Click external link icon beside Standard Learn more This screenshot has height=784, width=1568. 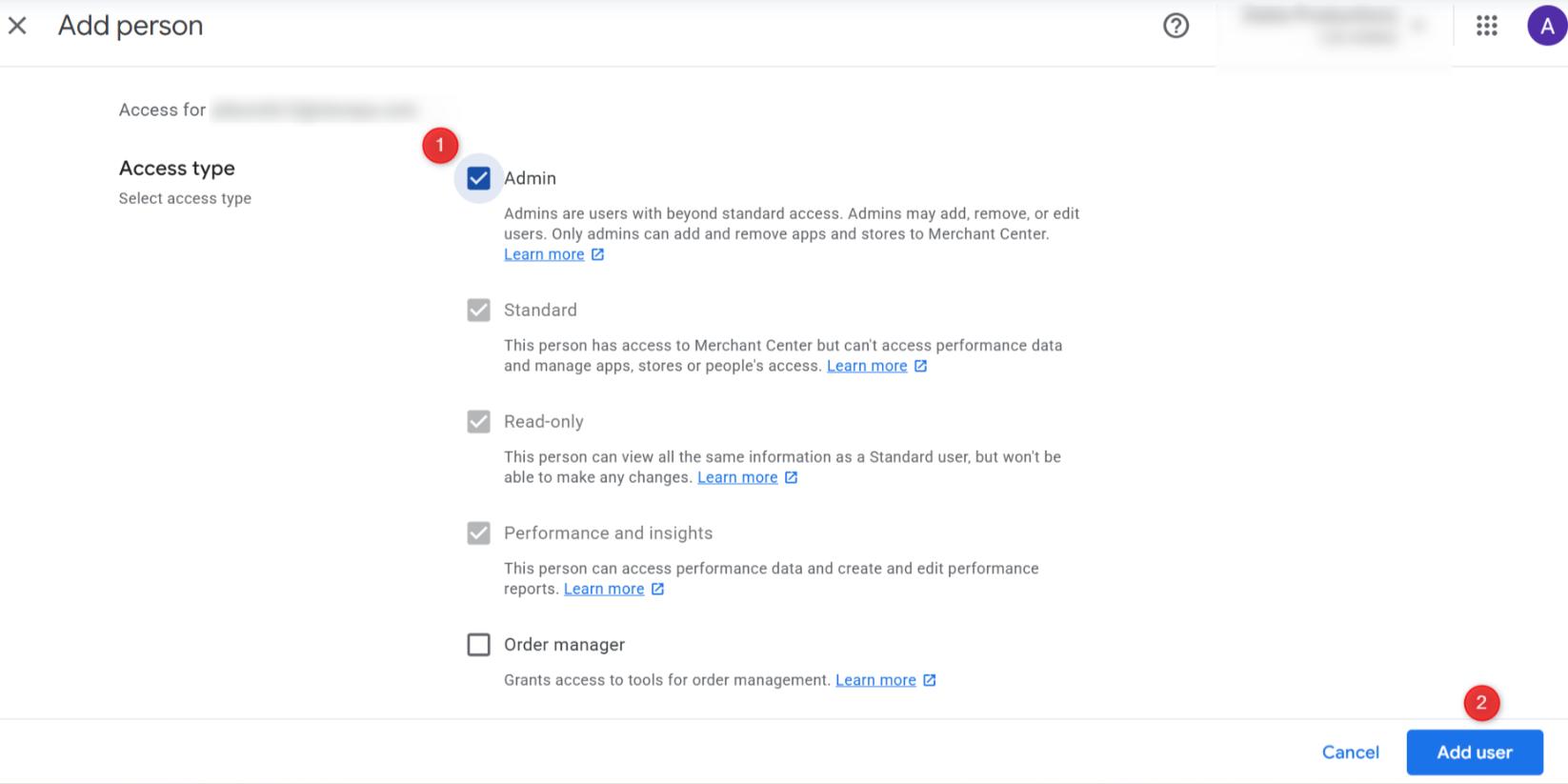pos(920,366)
